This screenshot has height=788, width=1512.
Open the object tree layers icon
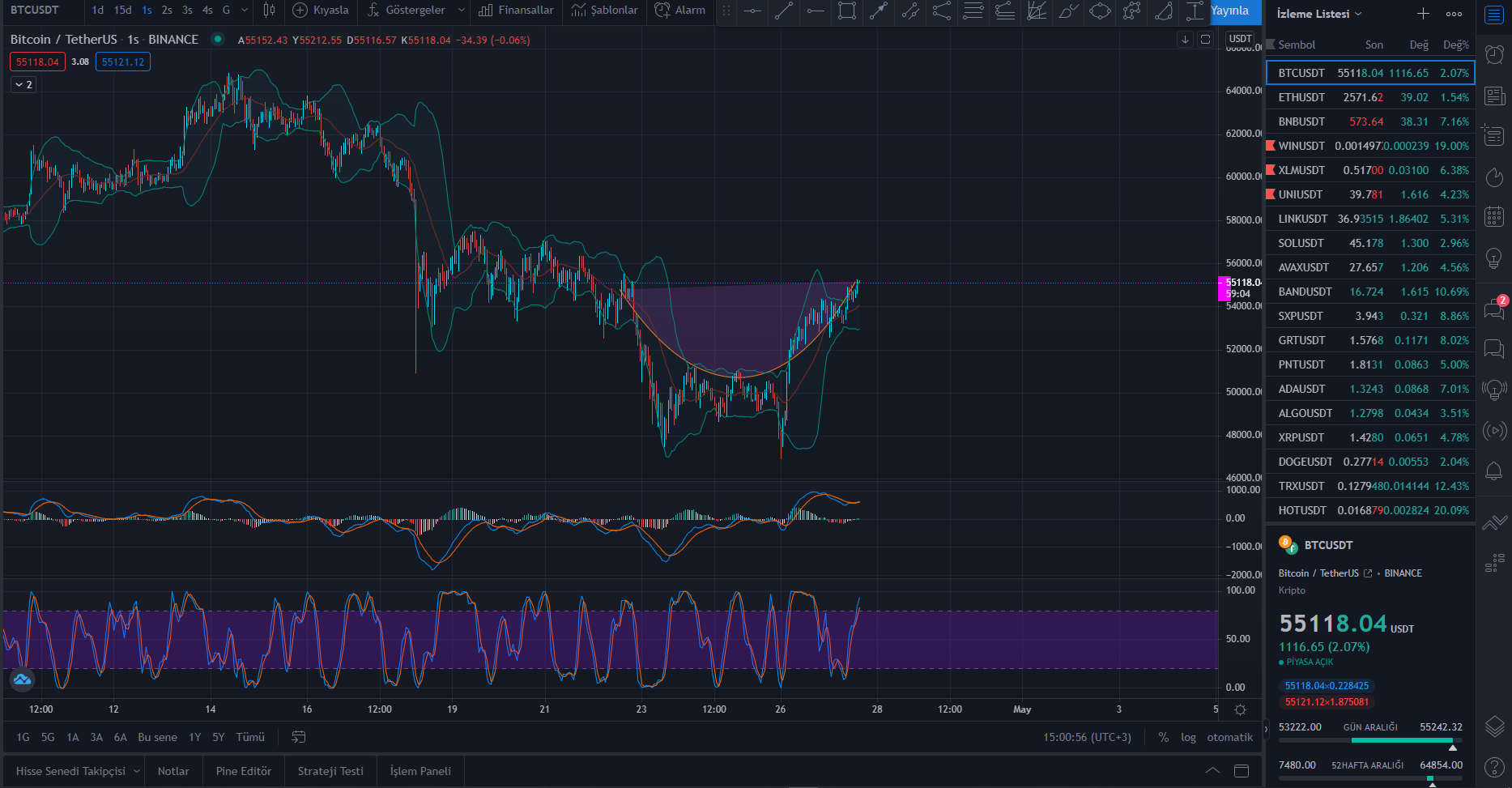point(1494,726)
